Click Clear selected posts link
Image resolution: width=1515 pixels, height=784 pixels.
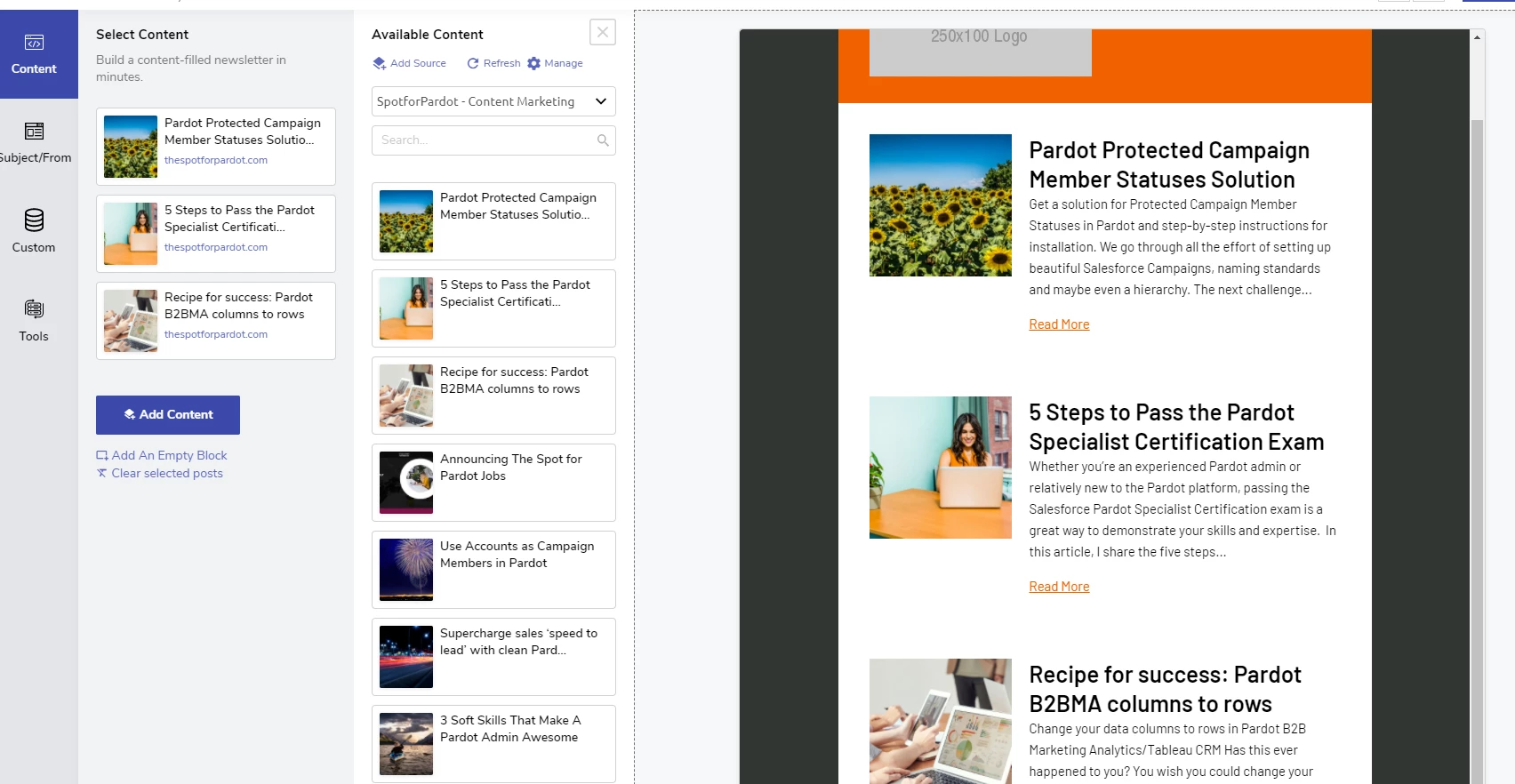click(160, 473)
